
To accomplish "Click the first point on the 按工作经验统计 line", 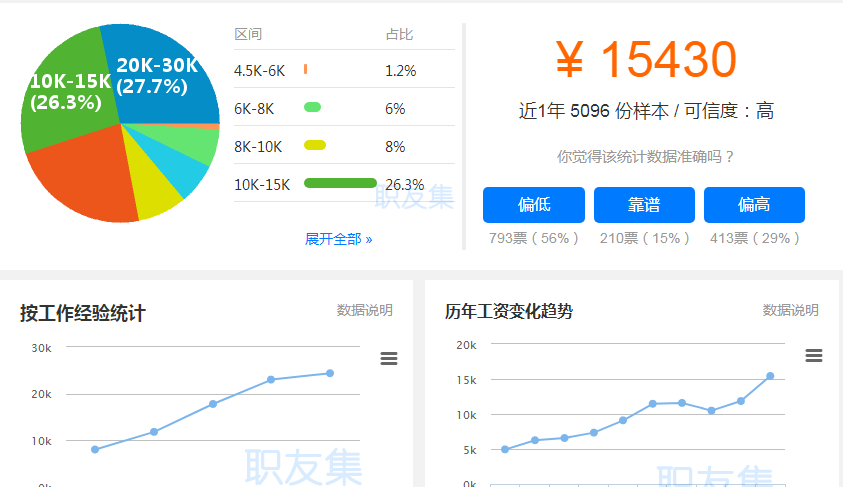I will pyautogui.click(x=95, y=449).
